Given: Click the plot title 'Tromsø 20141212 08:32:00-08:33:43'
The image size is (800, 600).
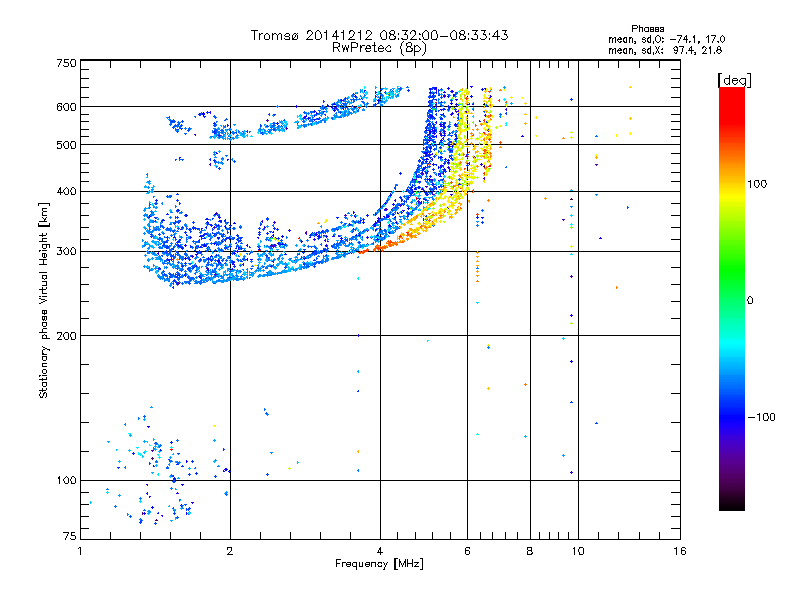Looking at the screenshot, I should pyautogui.click(x=379, y=35).
